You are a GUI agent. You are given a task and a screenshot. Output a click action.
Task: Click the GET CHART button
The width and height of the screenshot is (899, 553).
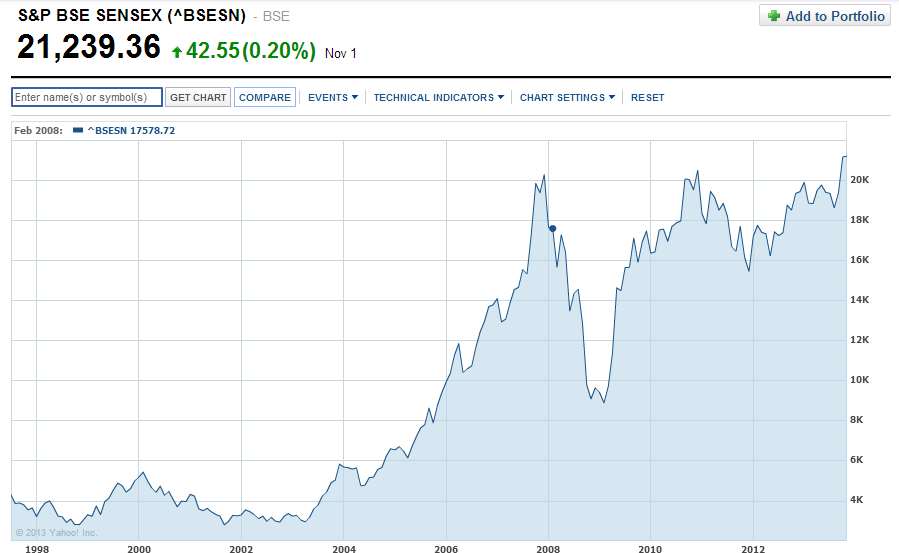[198, 97]
